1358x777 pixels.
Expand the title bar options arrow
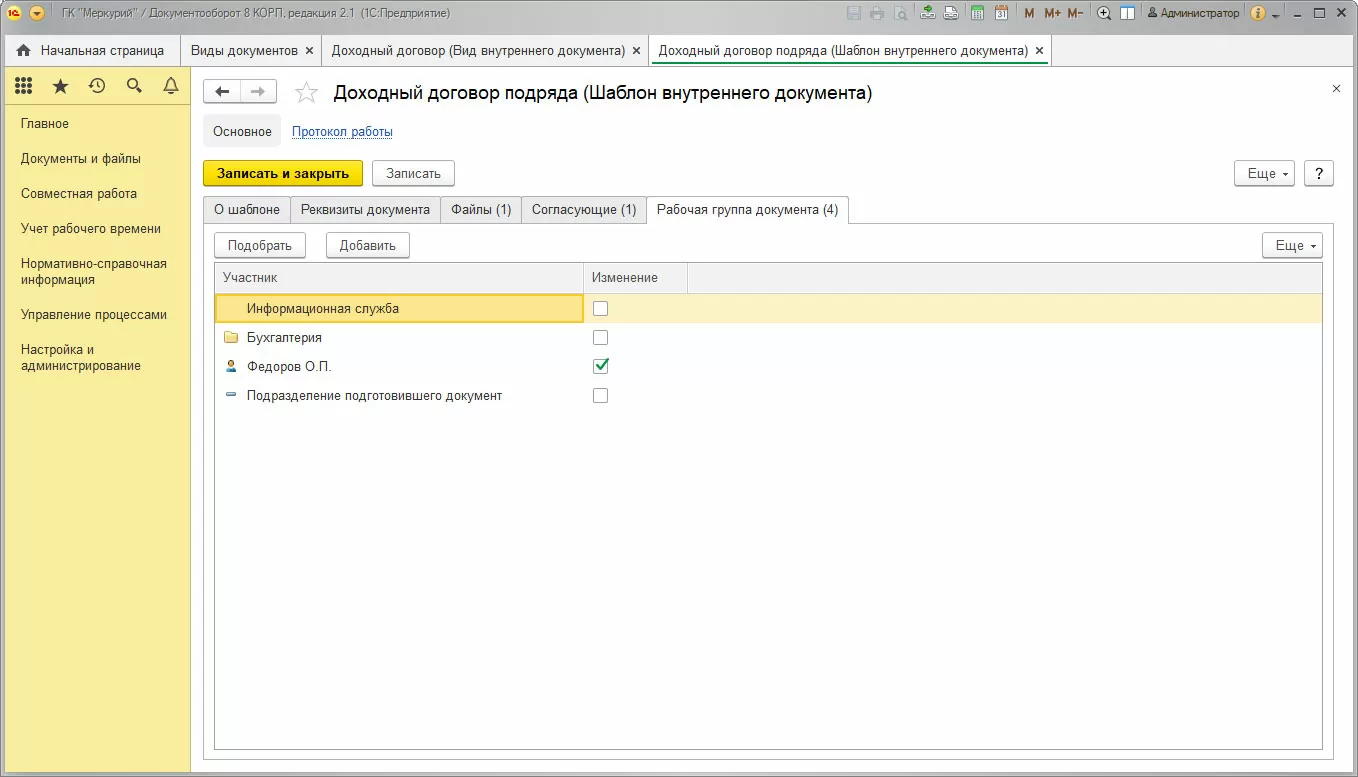[1276, 14]
